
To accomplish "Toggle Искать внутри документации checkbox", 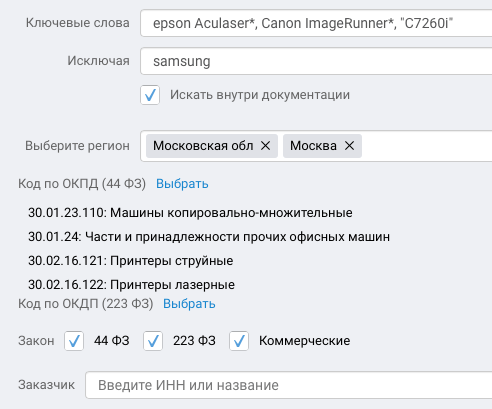I will point(150,95).
